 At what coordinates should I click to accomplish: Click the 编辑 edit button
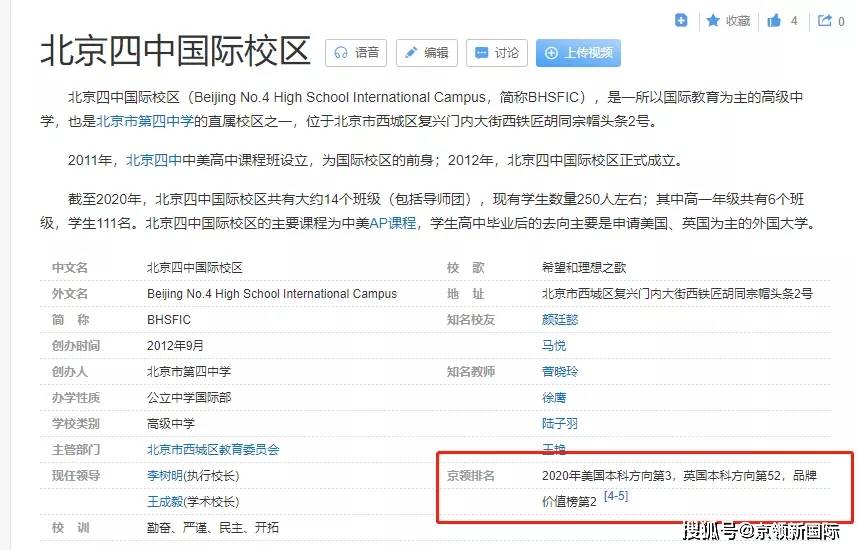(x=426, y=53)
